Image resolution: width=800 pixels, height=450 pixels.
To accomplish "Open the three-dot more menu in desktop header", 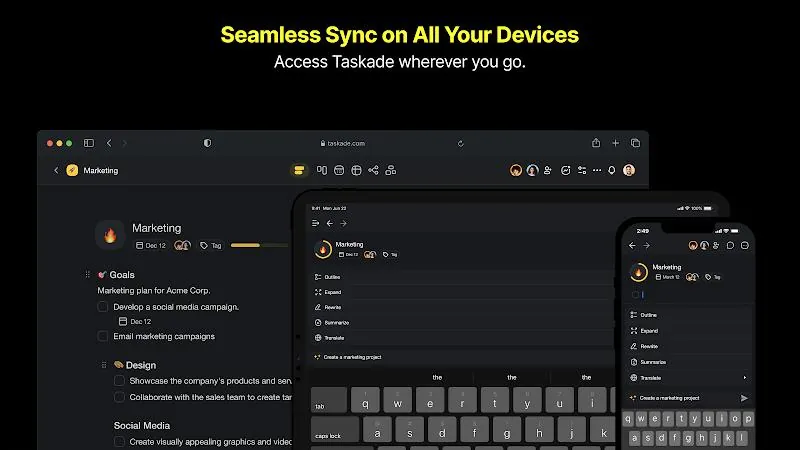I will pyautogui.click(x=597, y=170).
